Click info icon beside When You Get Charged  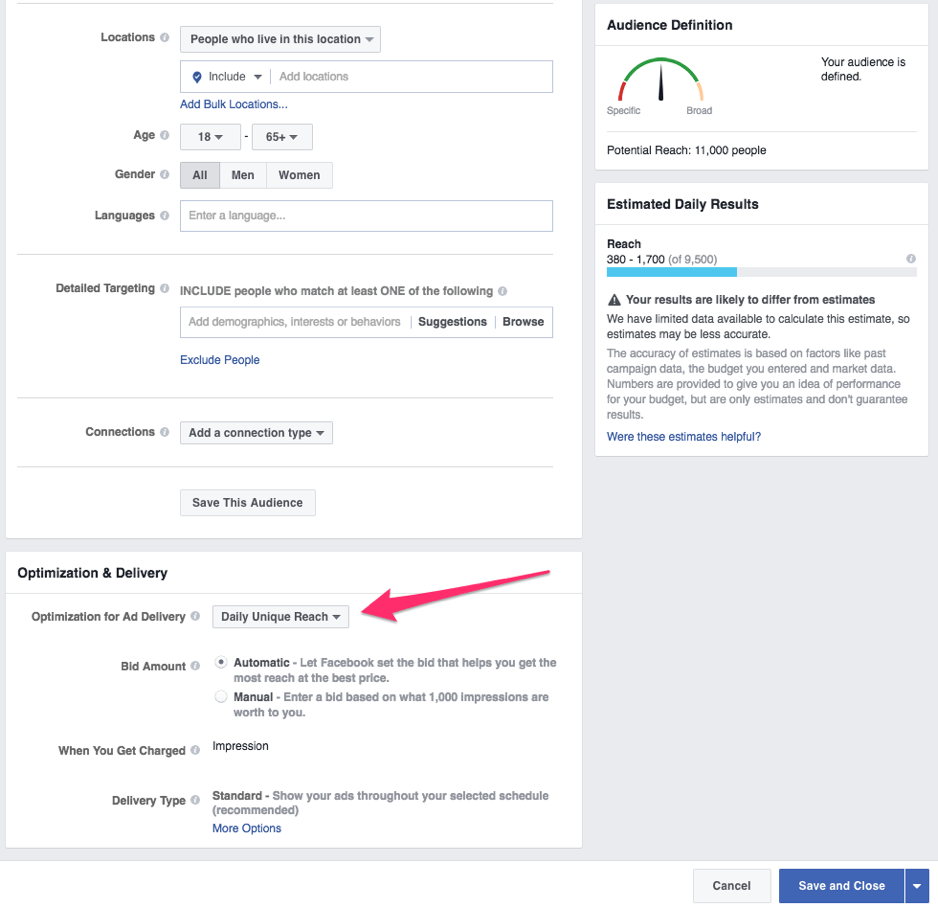195,750
